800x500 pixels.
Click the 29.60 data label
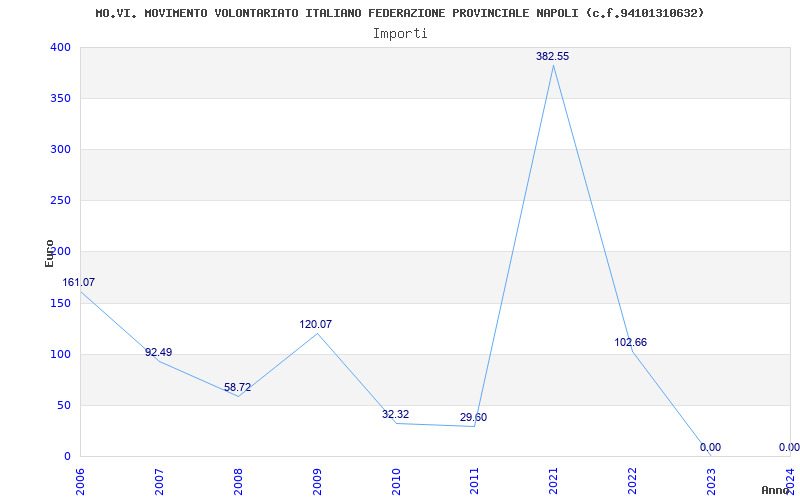point(473,417)
